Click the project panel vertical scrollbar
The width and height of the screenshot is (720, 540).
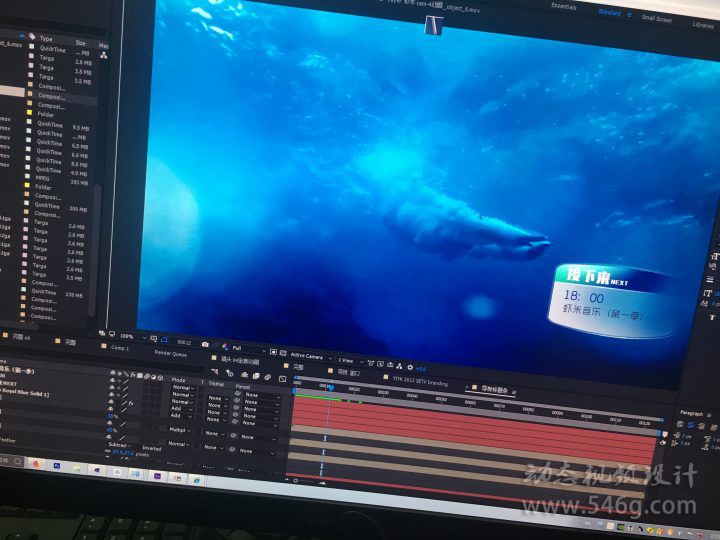click(97, 248)
